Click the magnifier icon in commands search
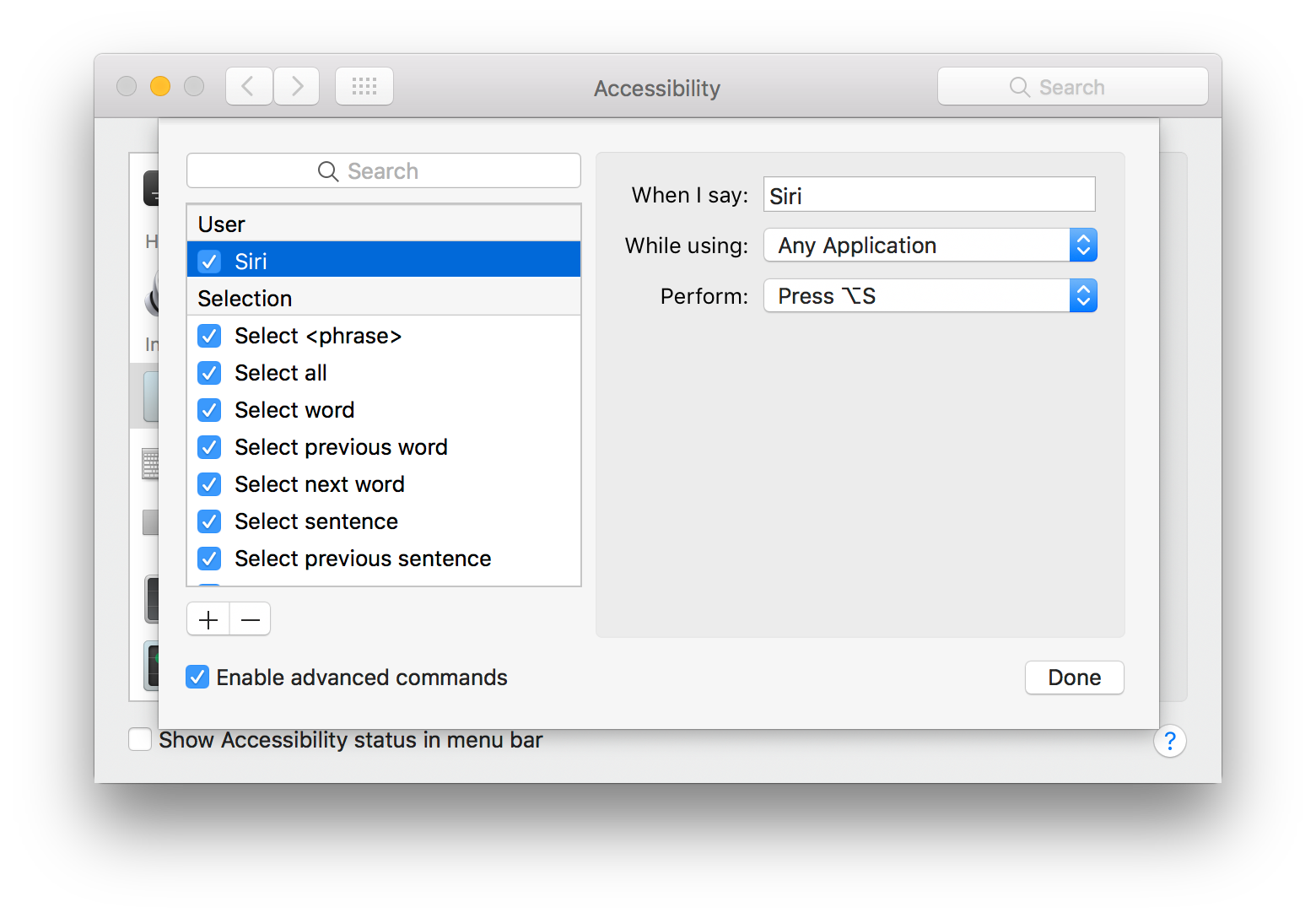 [x=328, y=171]
